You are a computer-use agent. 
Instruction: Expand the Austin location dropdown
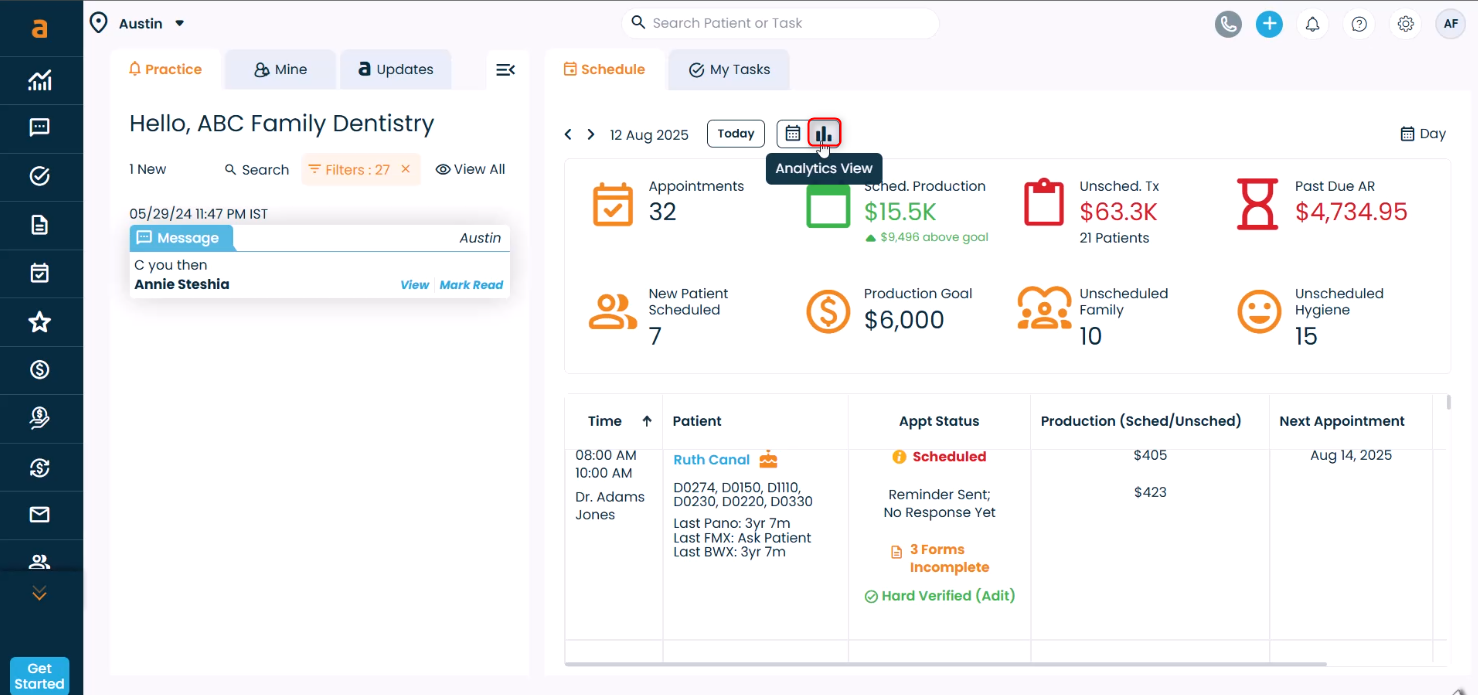pos(180,23)
